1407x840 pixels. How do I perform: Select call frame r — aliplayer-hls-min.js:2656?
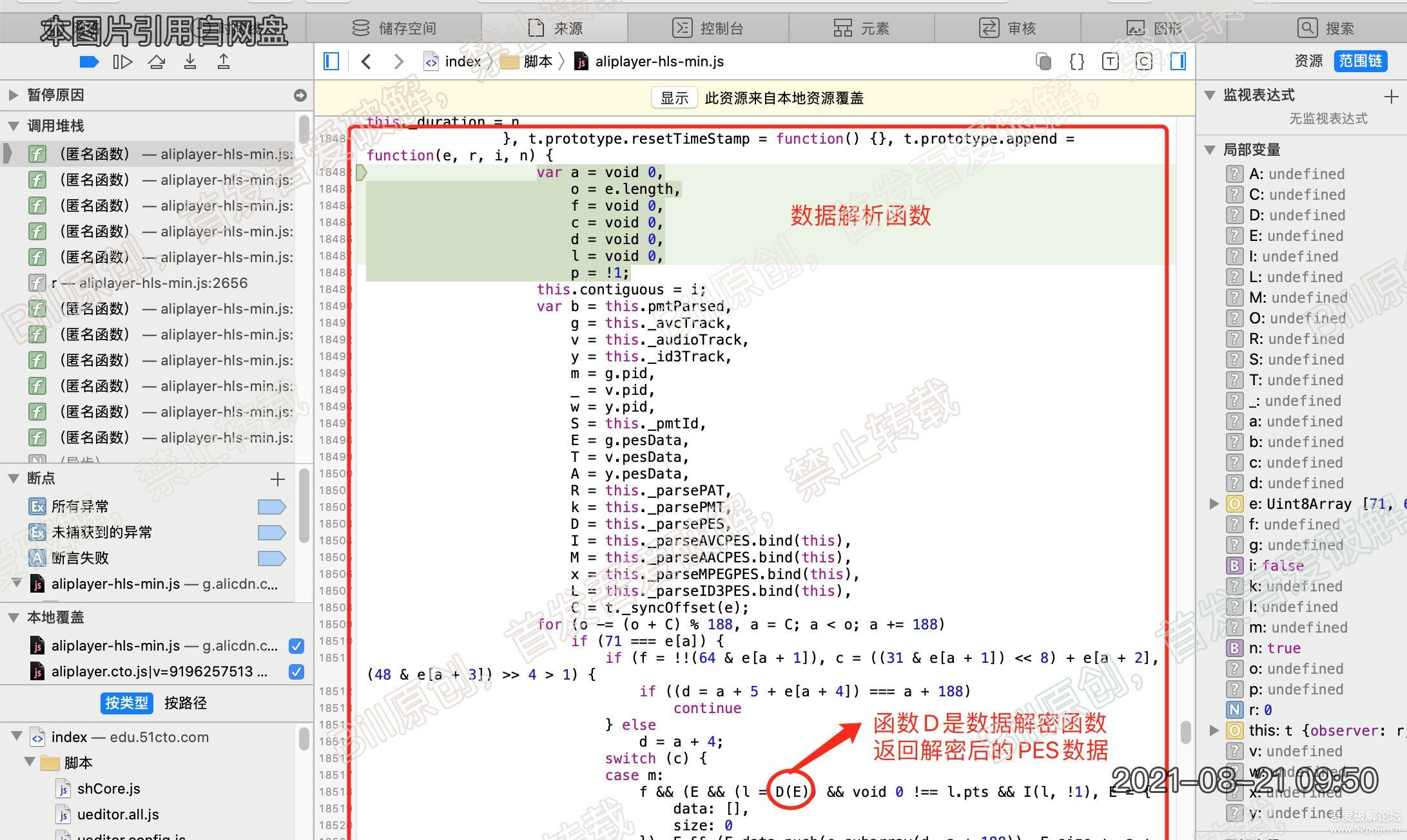pyautogui.click(x=148, y=283)
